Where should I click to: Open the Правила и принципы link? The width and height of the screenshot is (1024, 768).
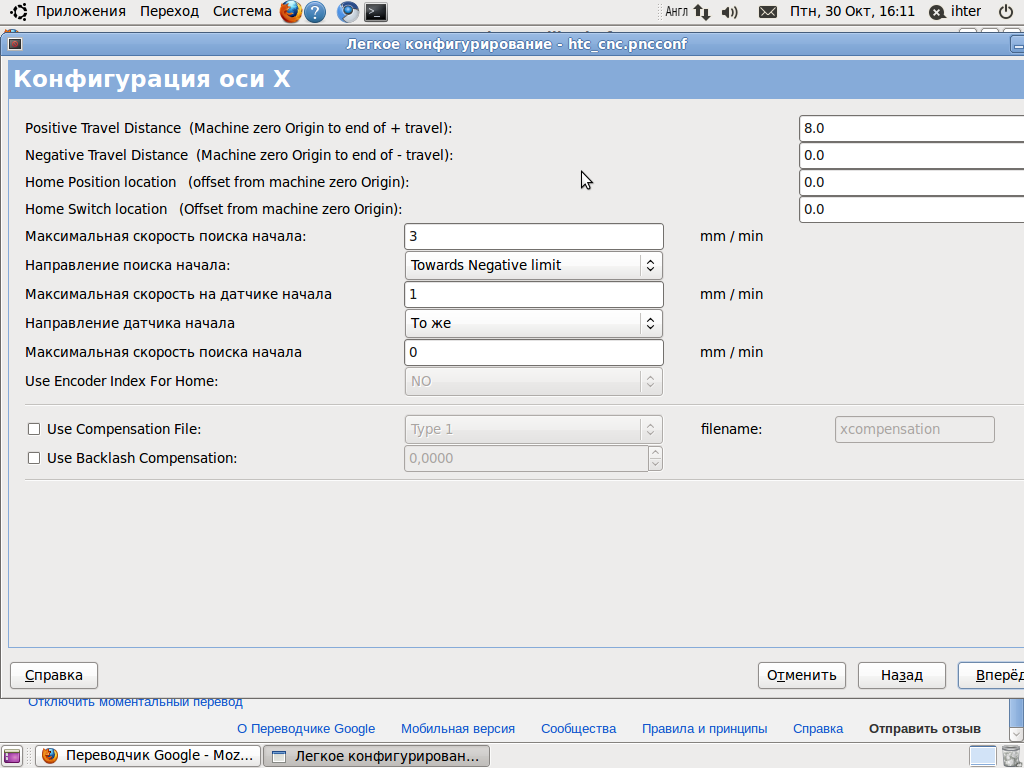pos(704,729)
